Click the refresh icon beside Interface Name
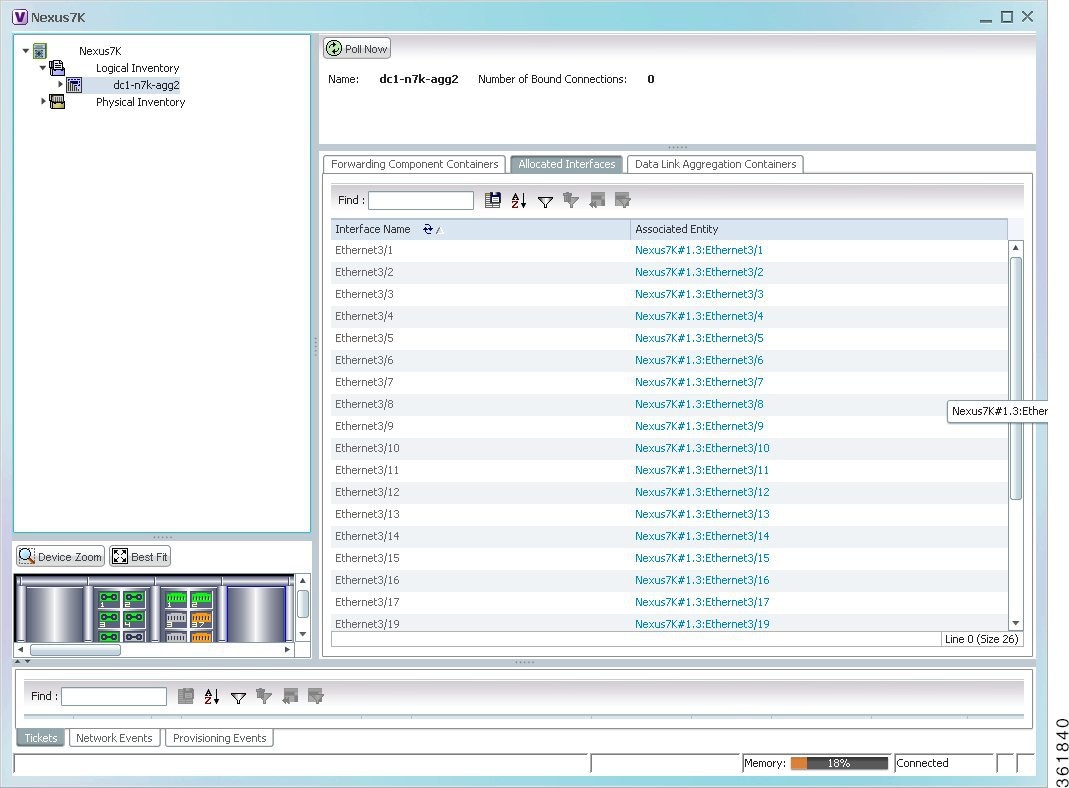 [x=428, y=229]
